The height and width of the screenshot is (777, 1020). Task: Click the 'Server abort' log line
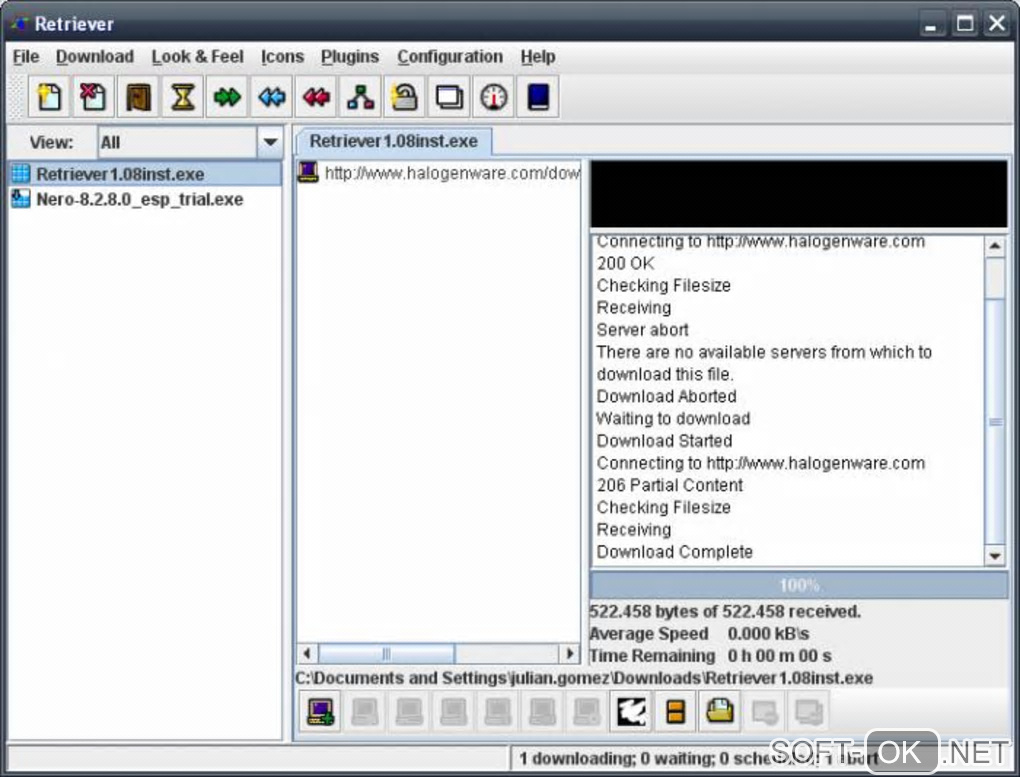[x=643, y=330]
